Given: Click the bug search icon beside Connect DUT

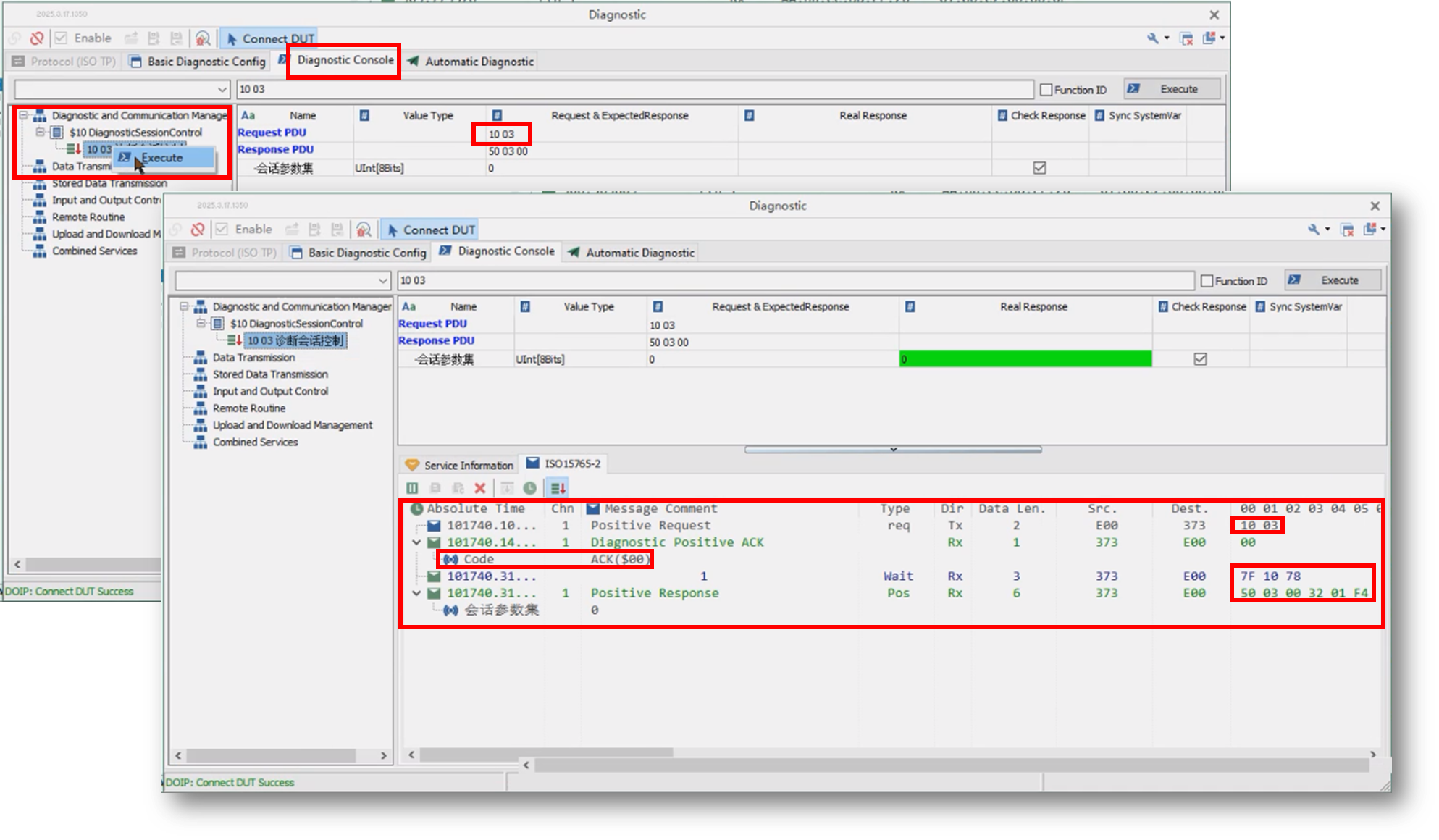Looking at the screenshot, I should click(364, 230).
